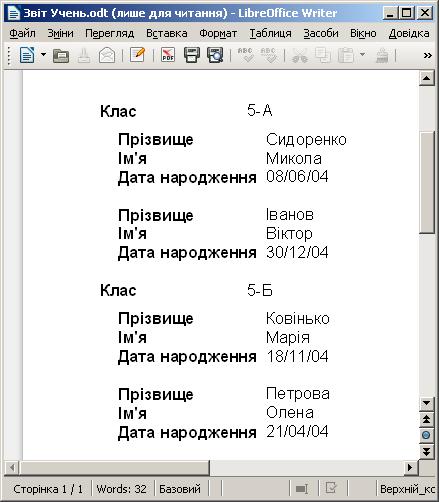This screenshot has height=502, width=439.
Task: Open the Таблиця menu
Action: (270, 33)
